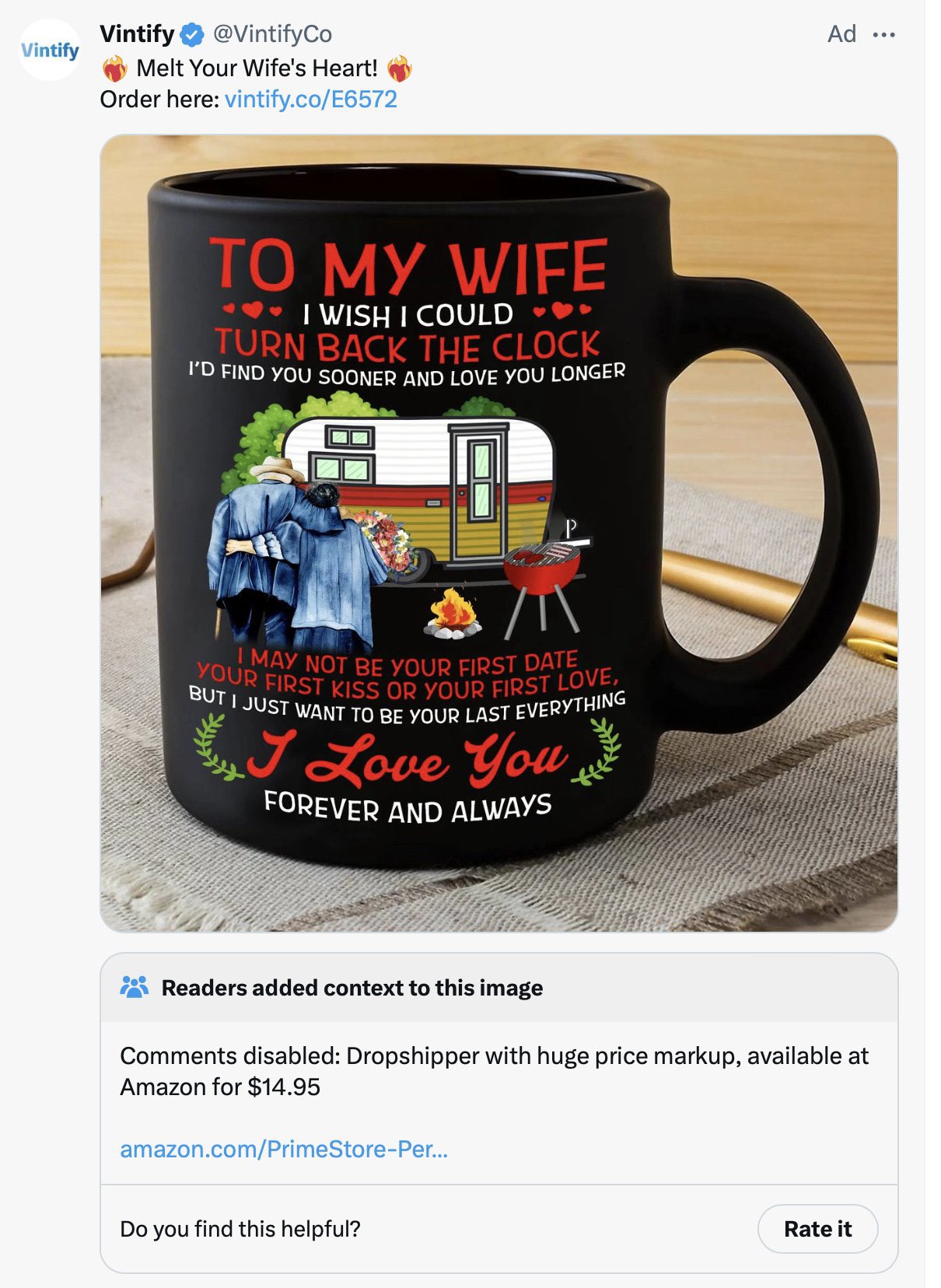Viewport: 941px width, 1288px height.
Task: Click the 'I Love You' script on mug
Action: 408,758
